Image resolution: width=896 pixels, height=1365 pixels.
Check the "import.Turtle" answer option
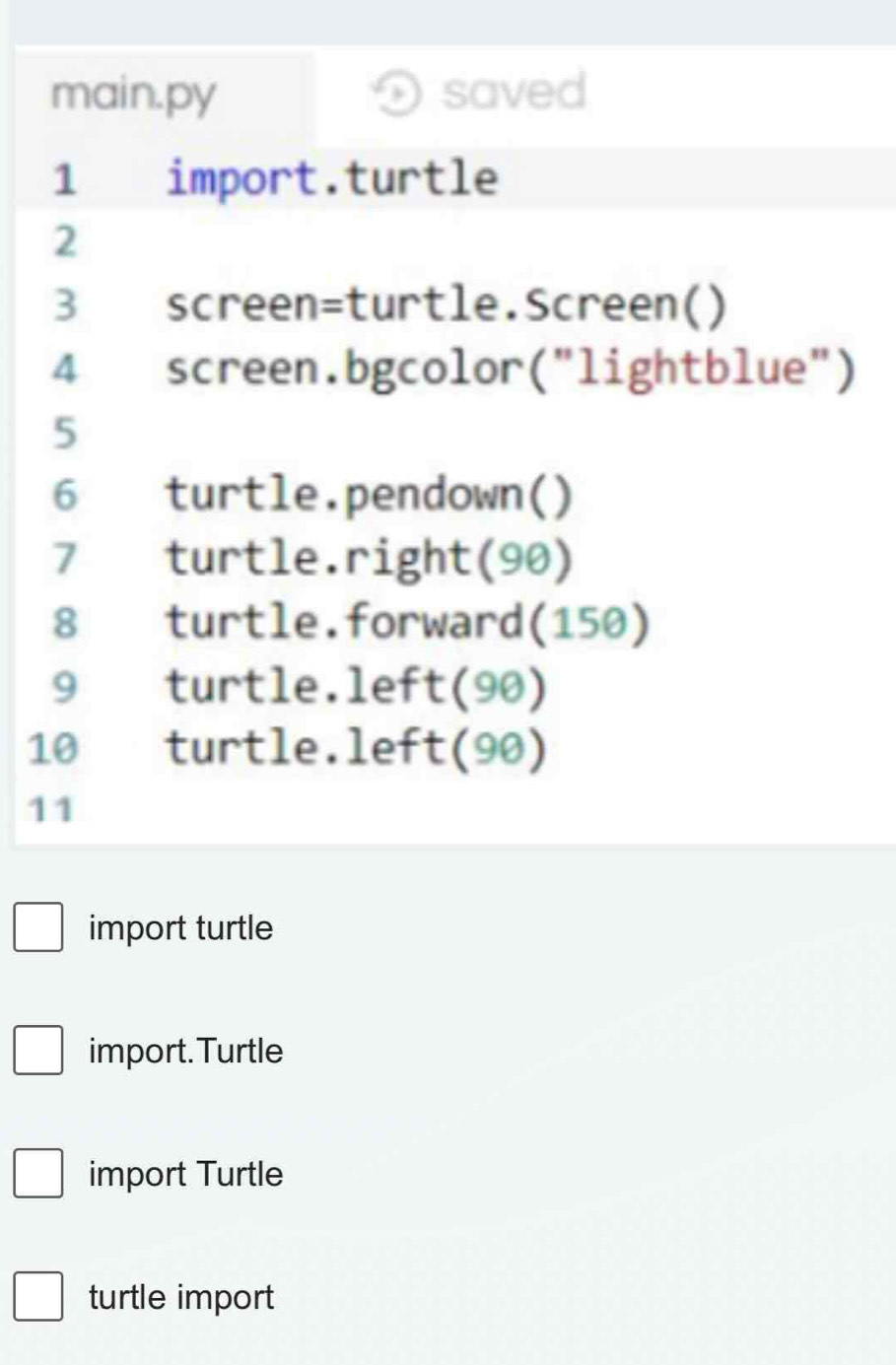[x=37, y=1050]
